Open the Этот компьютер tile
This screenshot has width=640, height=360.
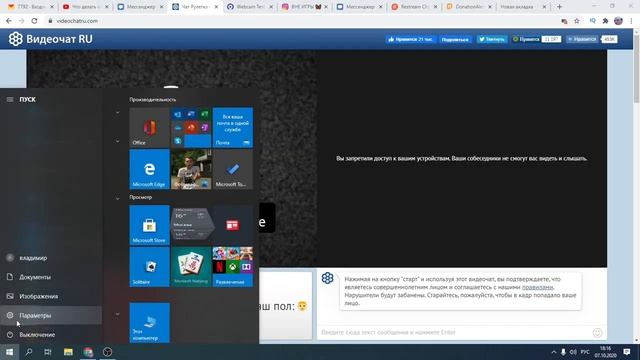(x=149, y=322)
